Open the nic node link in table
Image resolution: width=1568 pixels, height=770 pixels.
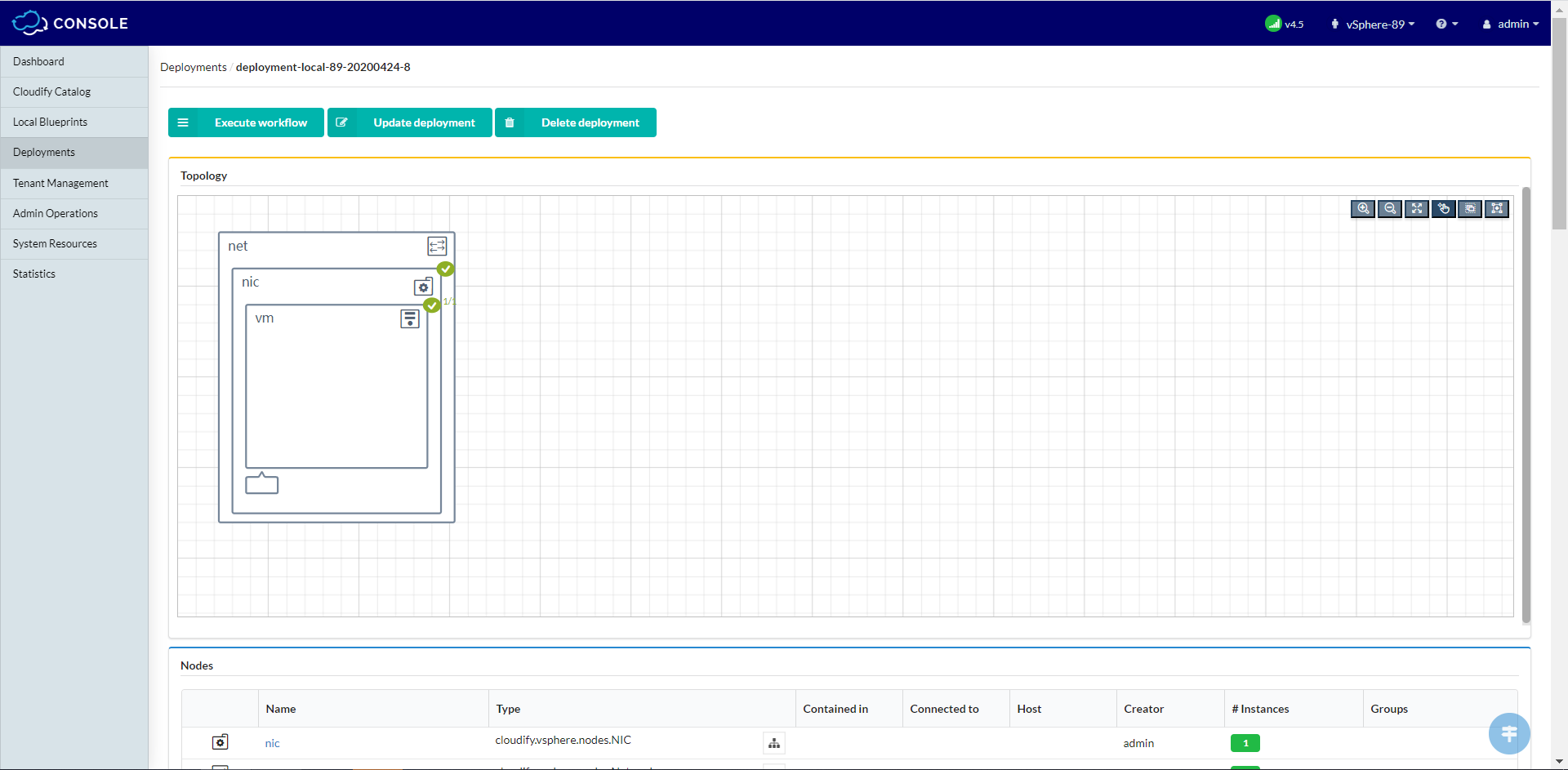(272, 743)
